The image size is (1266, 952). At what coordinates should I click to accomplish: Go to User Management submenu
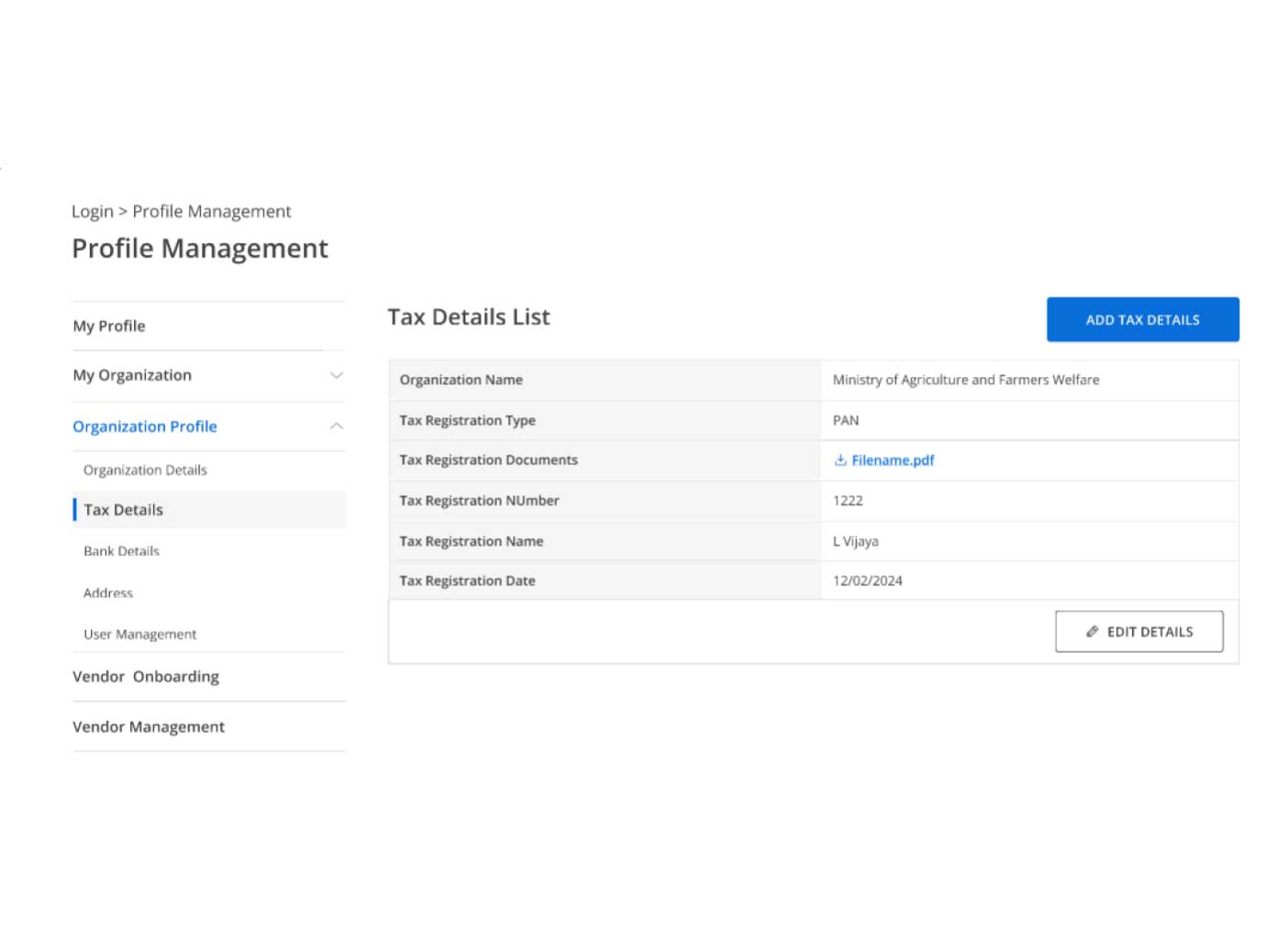[x=139, y=635]
